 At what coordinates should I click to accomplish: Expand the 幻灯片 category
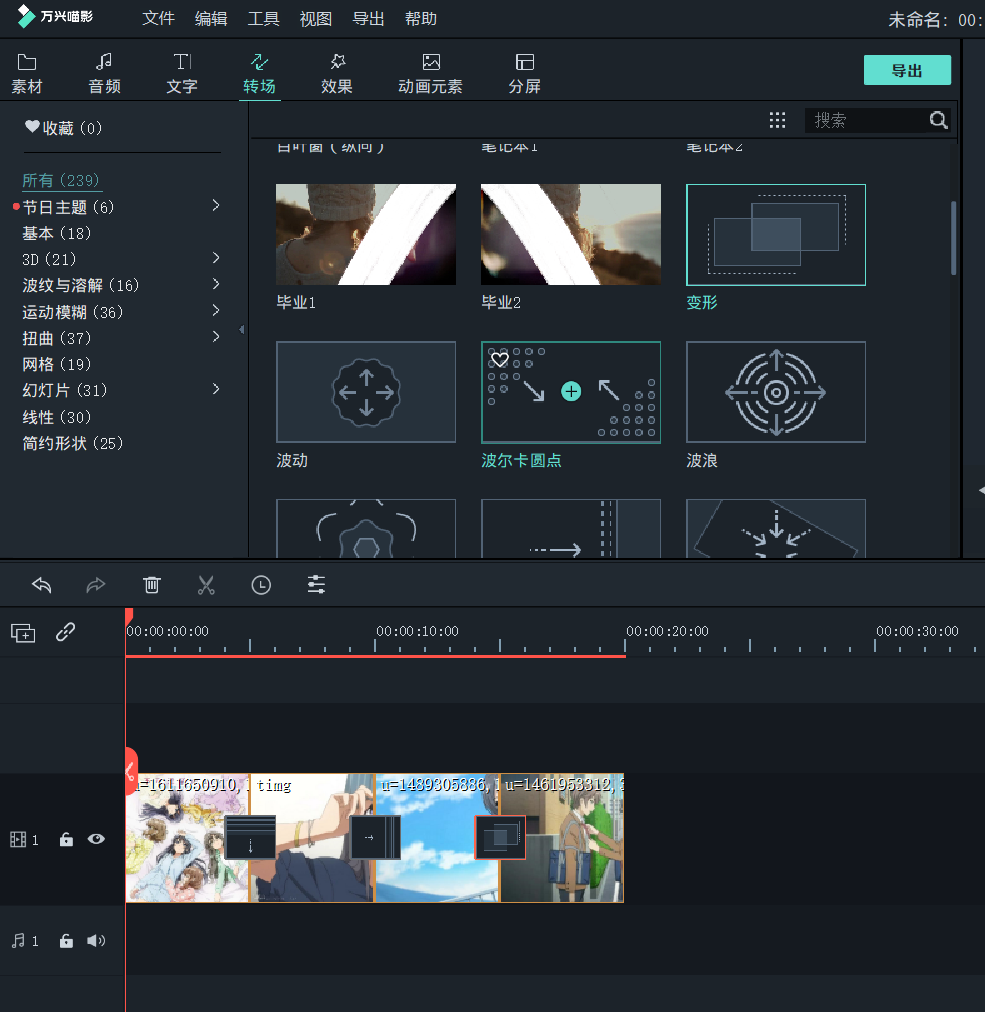pyautogui.click(x=215, y=390)
